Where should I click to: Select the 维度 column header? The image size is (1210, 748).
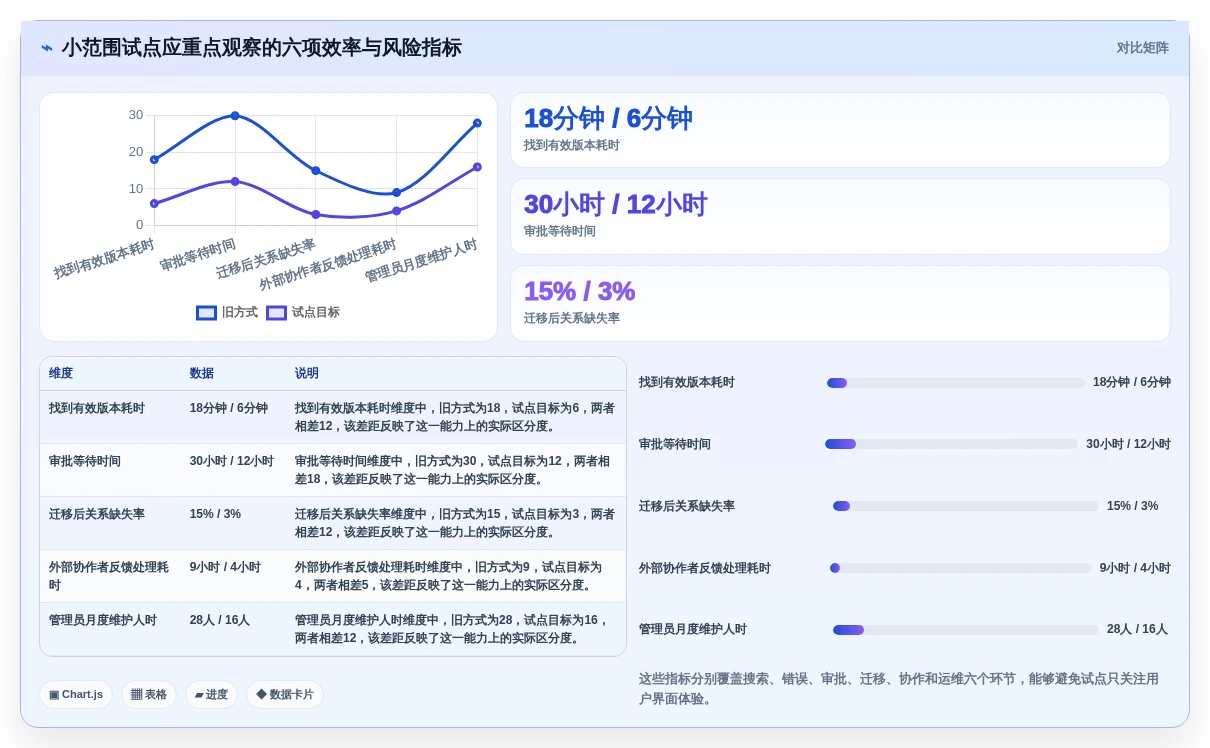tap(61, 373)
